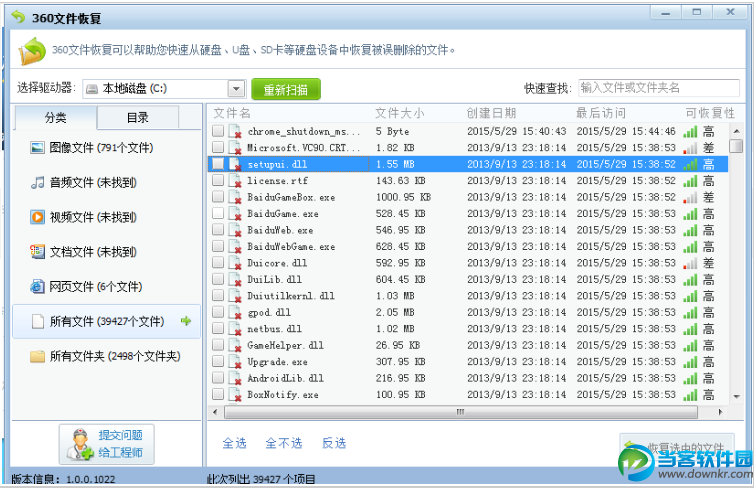Tick the license.rtf checkbox
This screenshot has width=754, height=488.
tap(218, 180)
